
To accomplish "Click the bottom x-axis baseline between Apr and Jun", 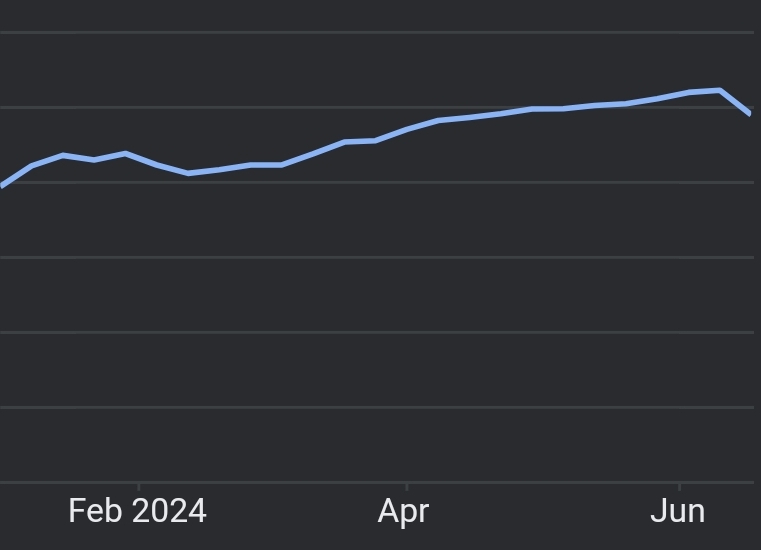I will pyautogui.click(x=543, y=482).
